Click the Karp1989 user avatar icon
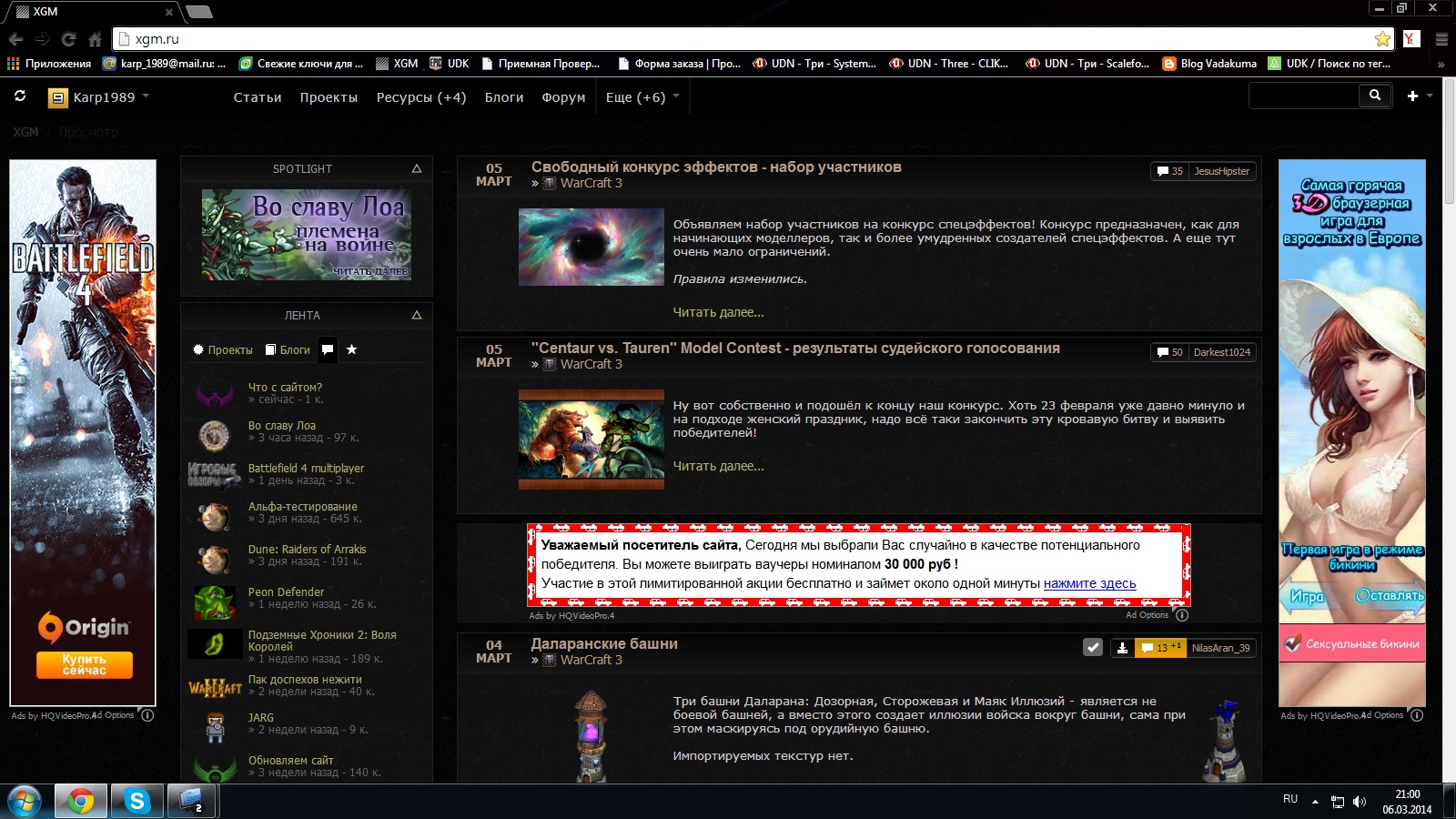 58,97
